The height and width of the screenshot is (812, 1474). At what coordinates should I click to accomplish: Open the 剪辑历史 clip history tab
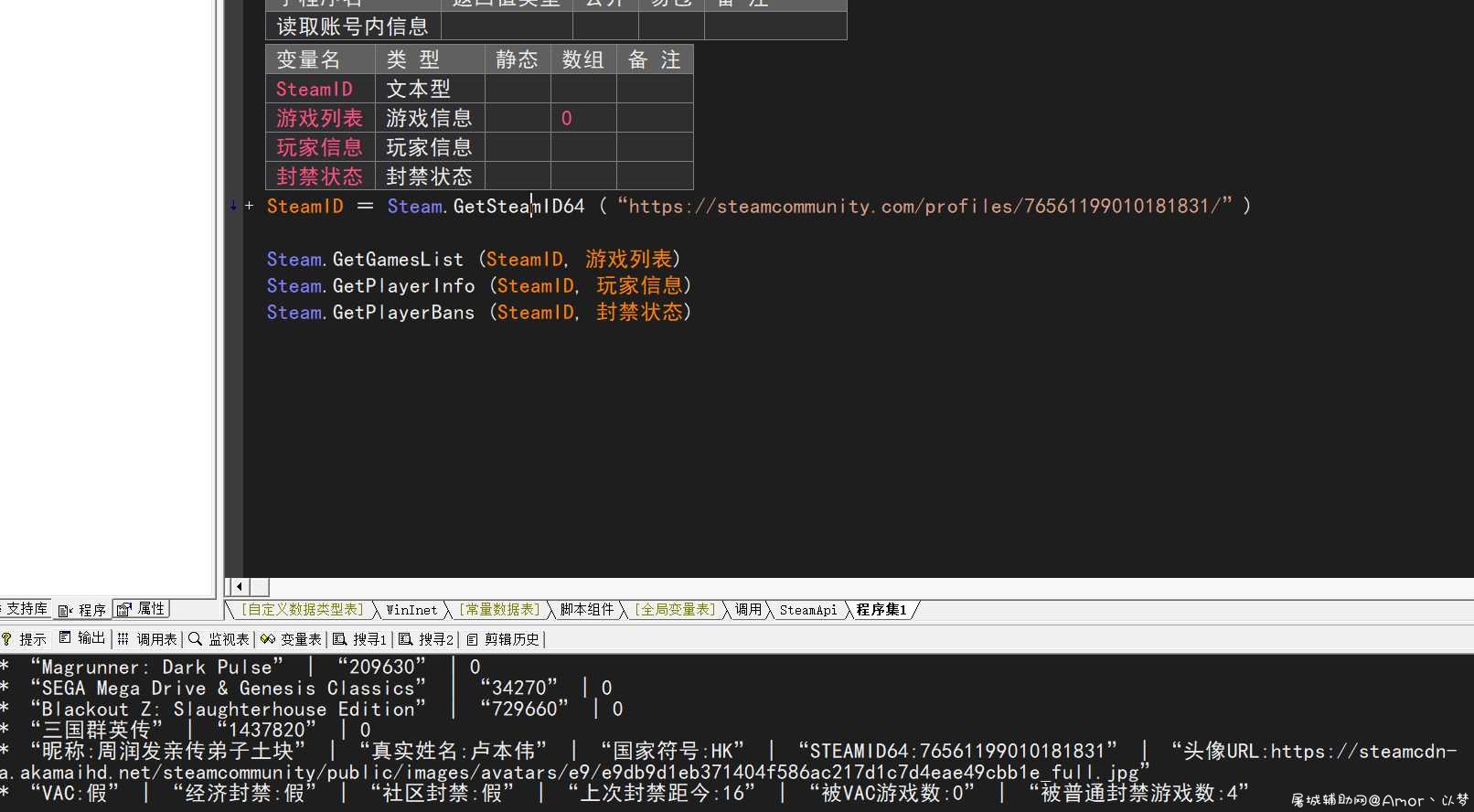tap(504, 639)
